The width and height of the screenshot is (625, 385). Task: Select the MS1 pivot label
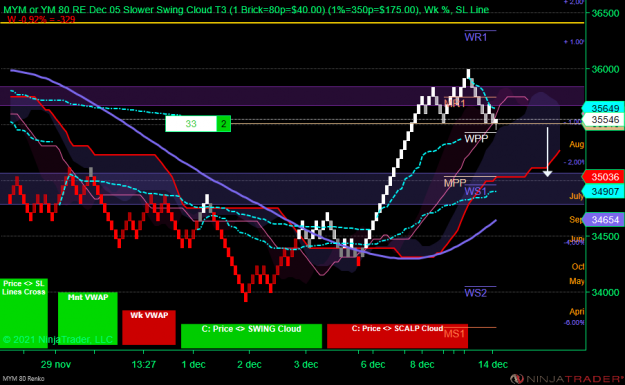[454, 334]
